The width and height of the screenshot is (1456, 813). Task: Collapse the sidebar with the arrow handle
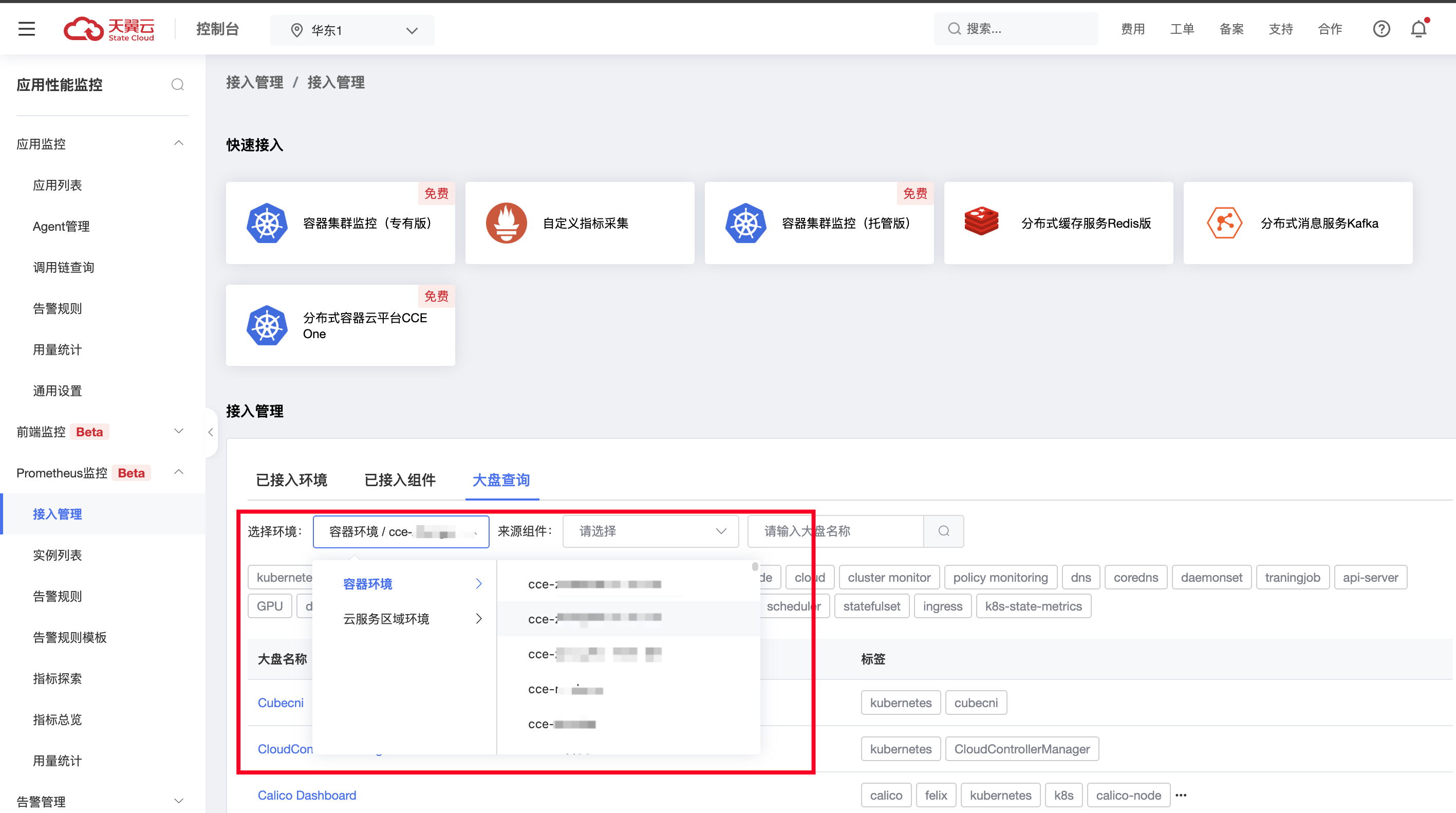coord(210,432)
